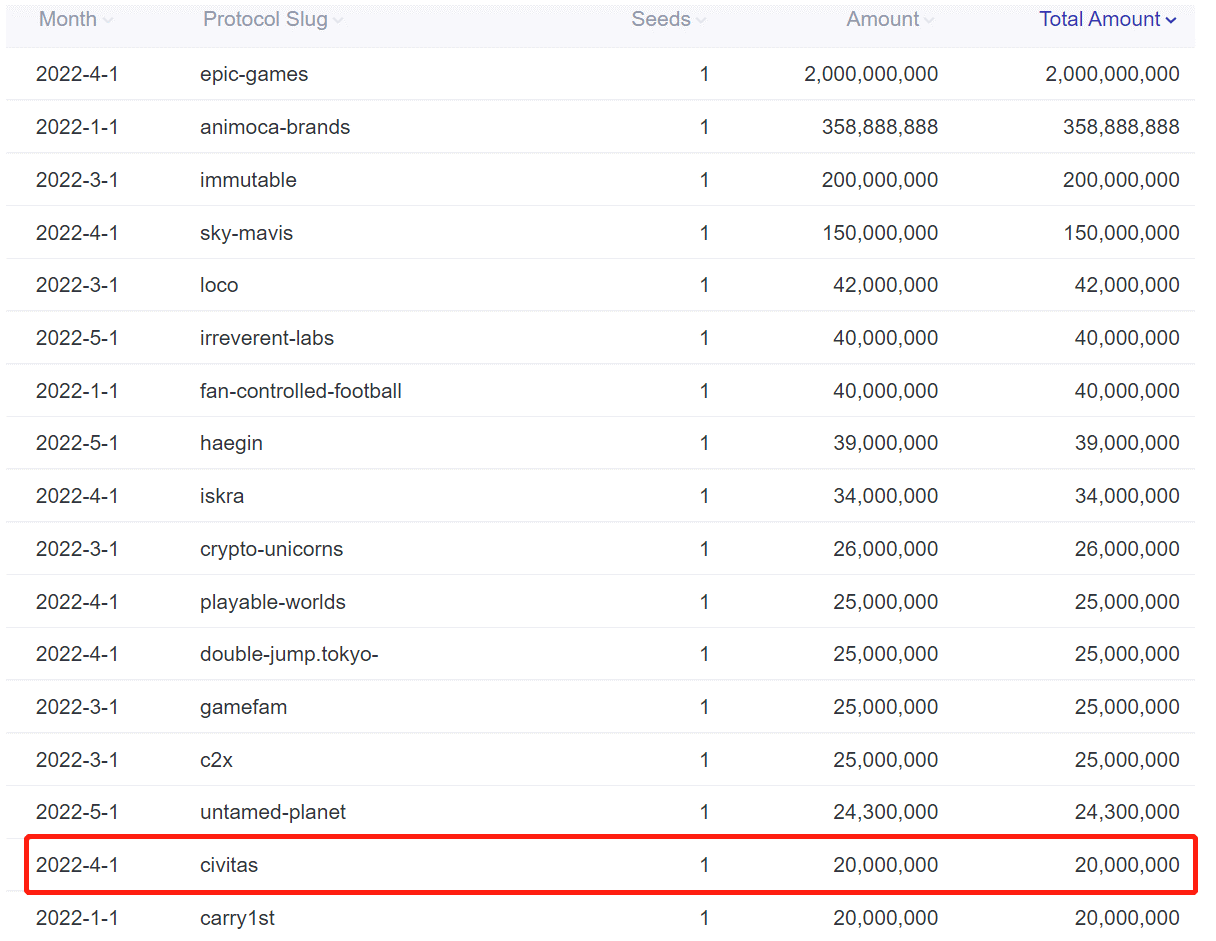Click the Amount column header
This screenshot has width=1216, height=941.
click(890, 19)
